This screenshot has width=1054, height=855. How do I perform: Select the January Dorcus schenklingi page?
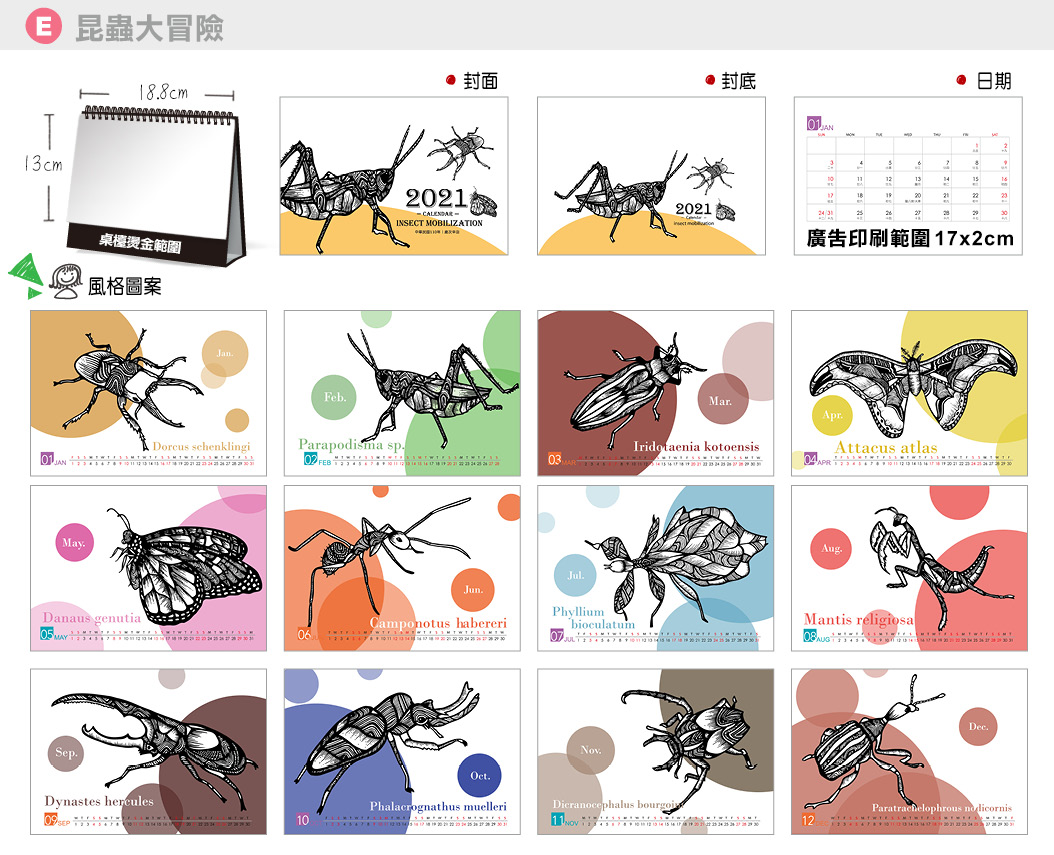tap(149, 393)
